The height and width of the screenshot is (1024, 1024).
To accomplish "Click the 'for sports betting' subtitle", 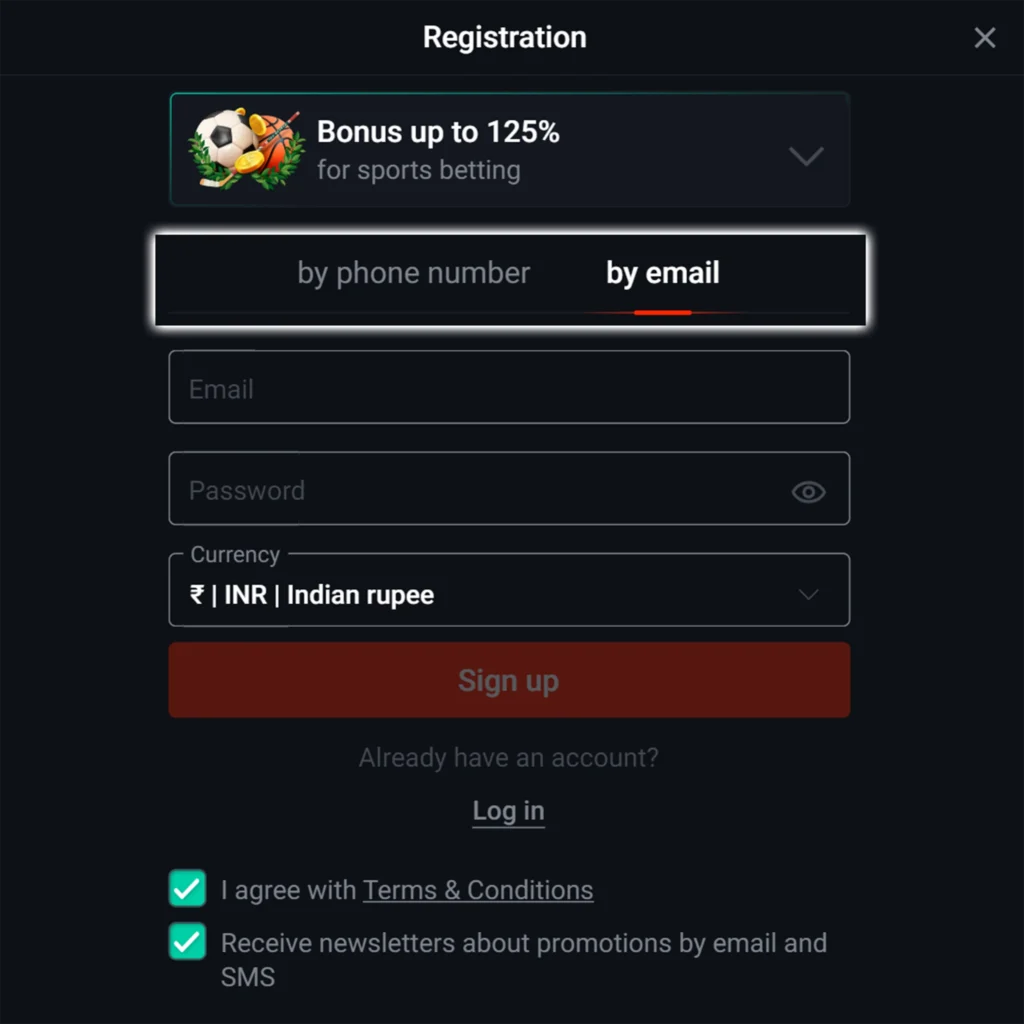I will 418,170.
